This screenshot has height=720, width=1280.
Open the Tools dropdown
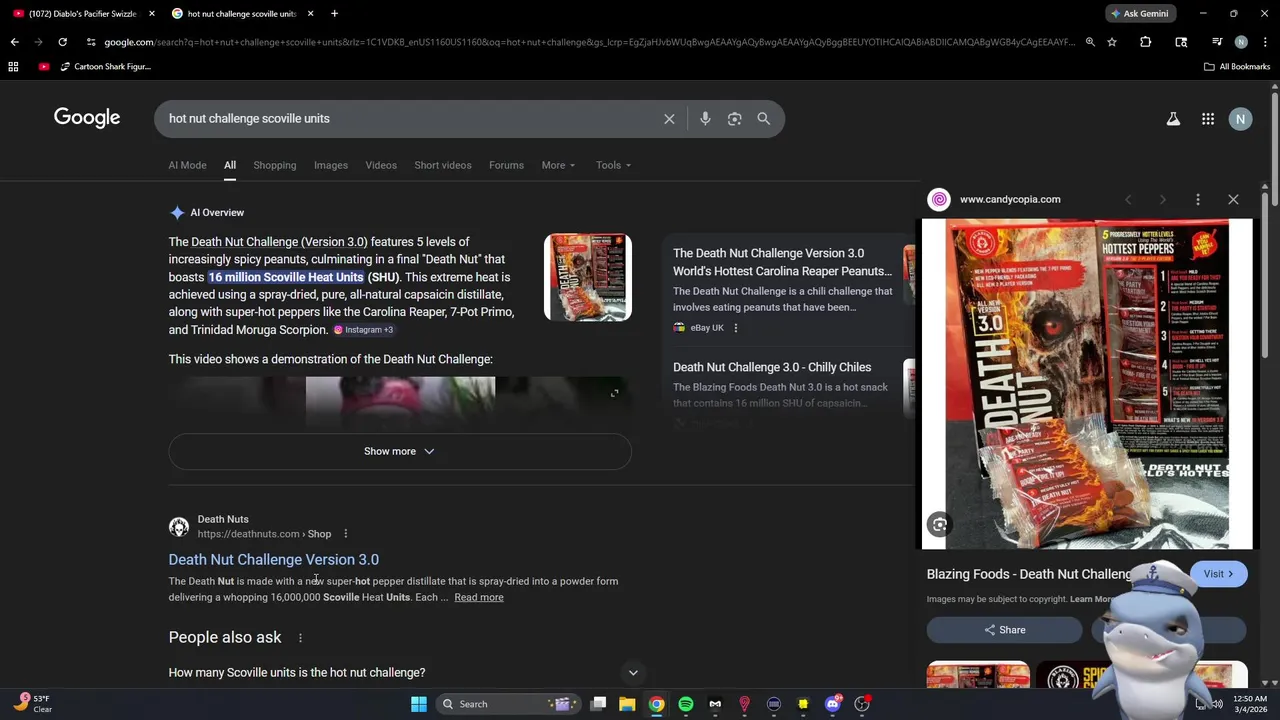tap(613, 165)
